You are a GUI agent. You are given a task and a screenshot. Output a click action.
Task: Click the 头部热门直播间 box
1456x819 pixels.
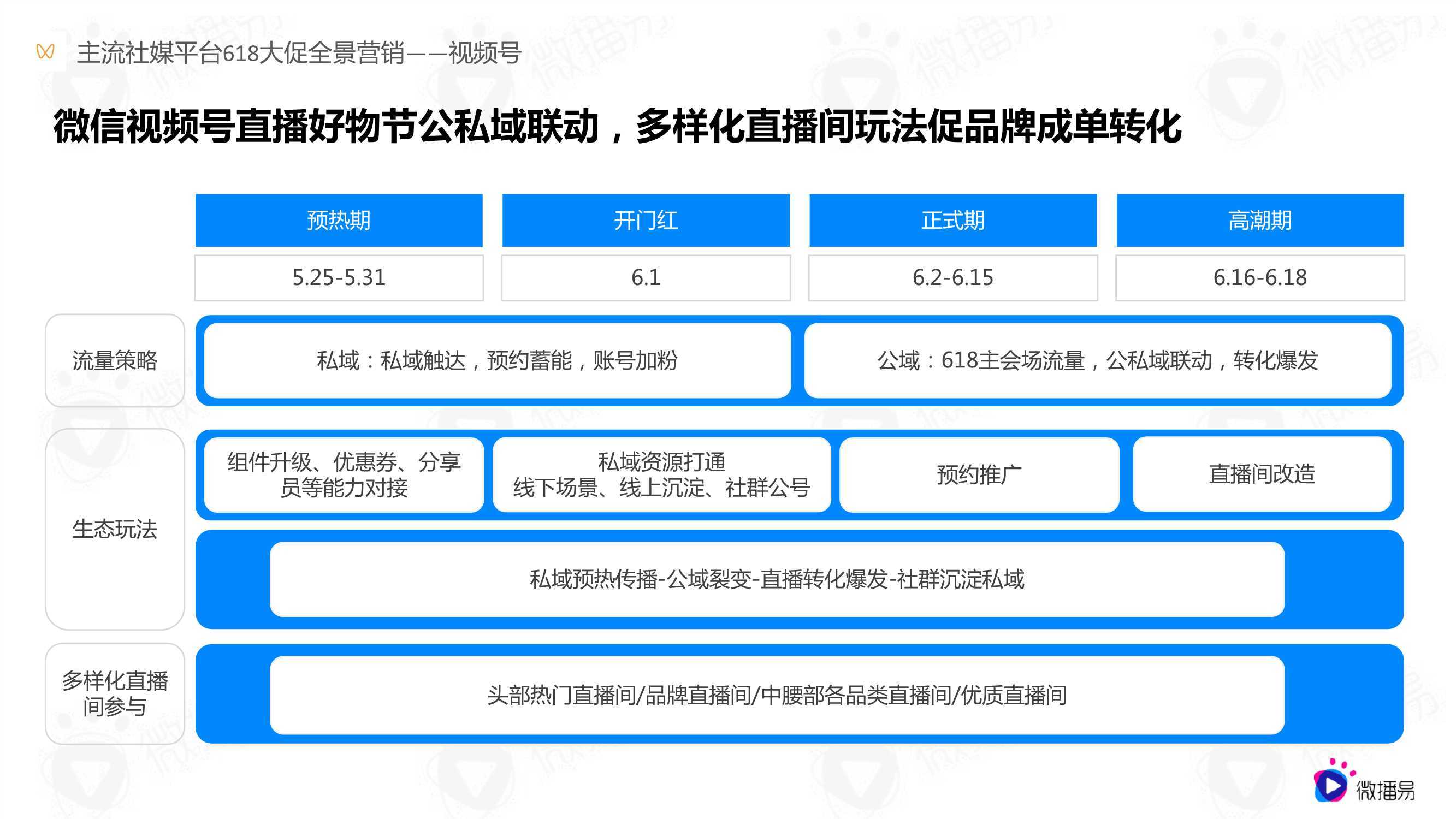777,695
